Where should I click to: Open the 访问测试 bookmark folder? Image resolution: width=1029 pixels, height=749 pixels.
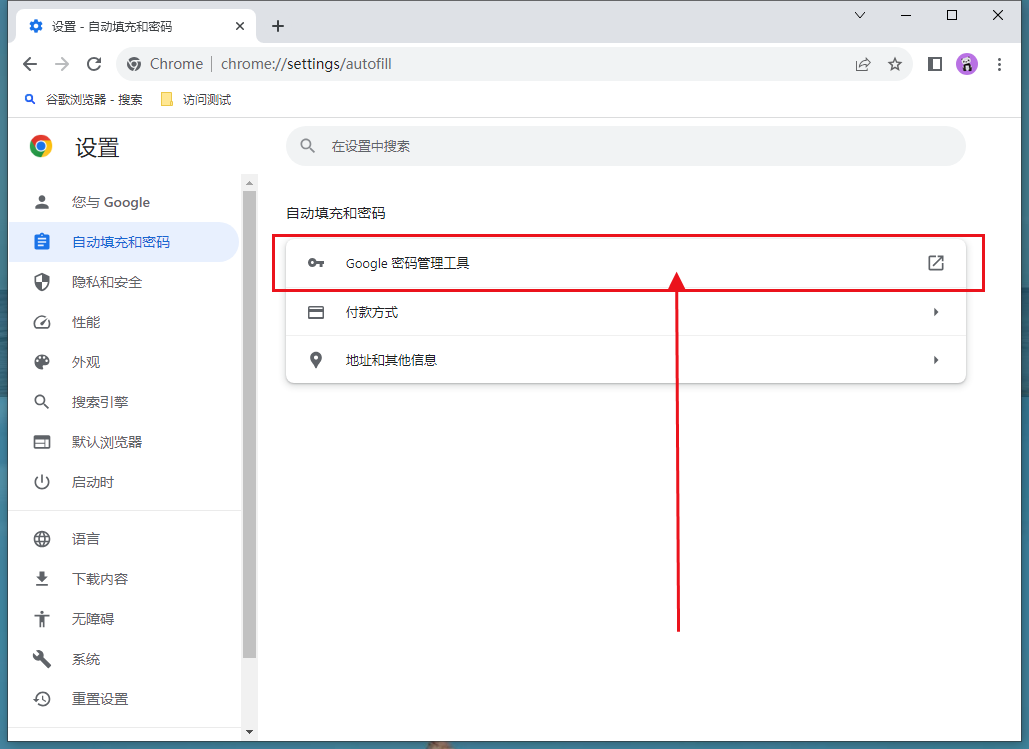[x=196, y=100]
